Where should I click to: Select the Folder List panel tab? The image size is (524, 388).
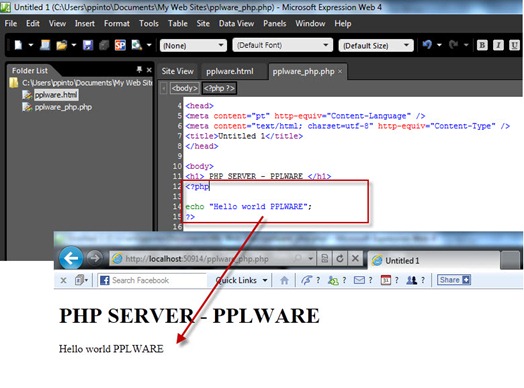(30, 71)
